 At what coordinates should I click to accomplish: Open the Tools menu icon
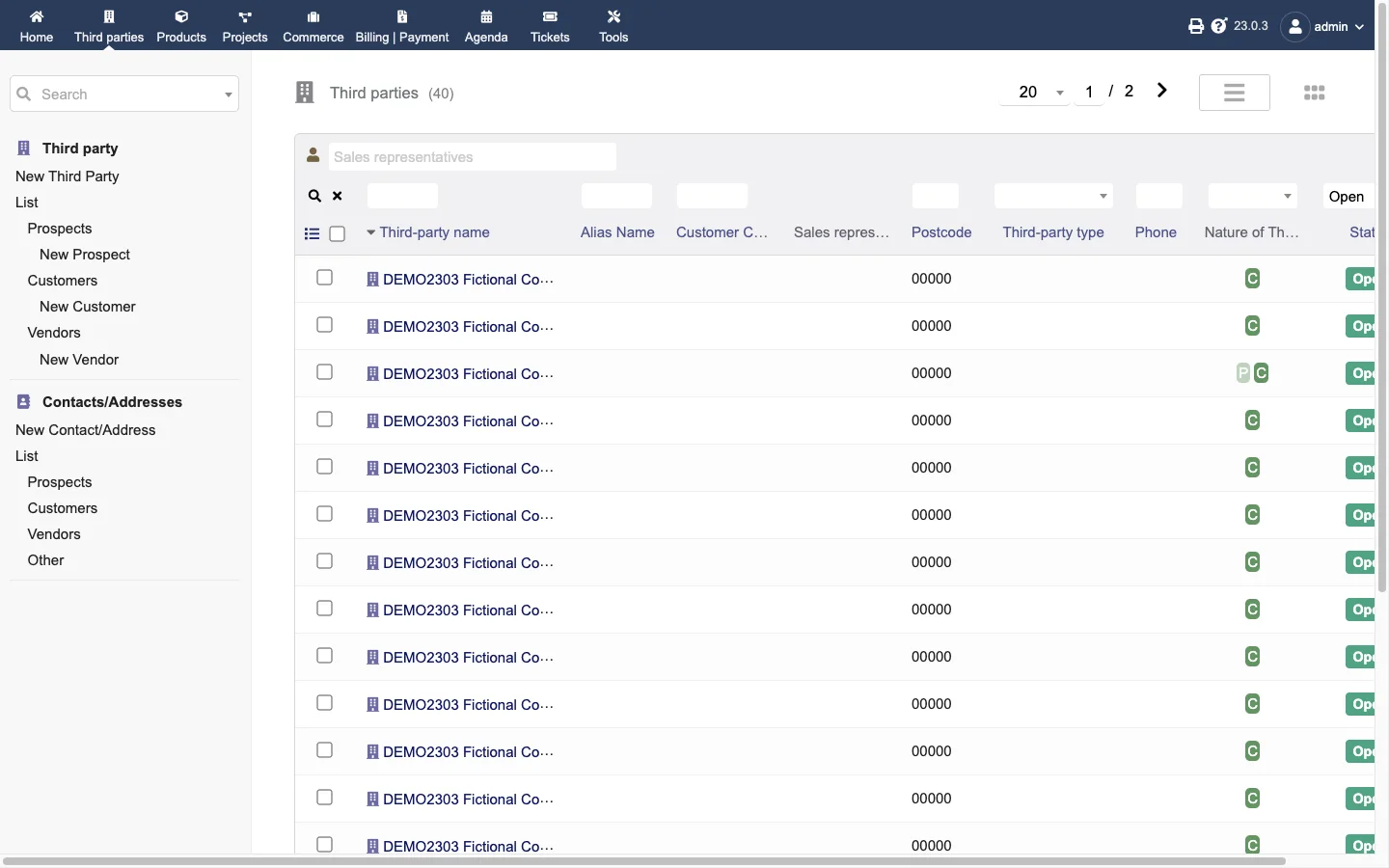(x=613, y=16)
